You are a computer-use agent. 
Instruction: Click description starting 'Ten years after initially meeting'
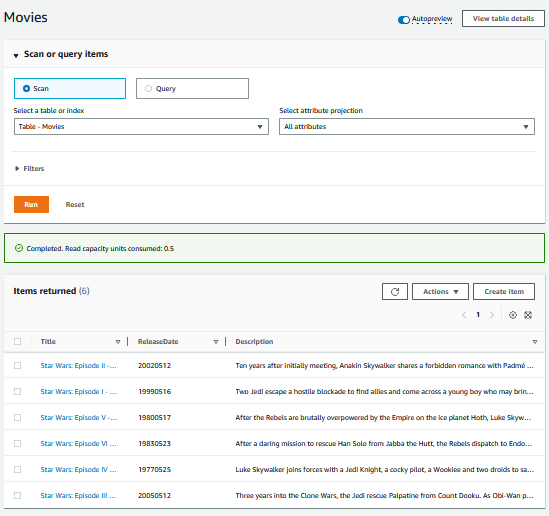pos(384,365)
